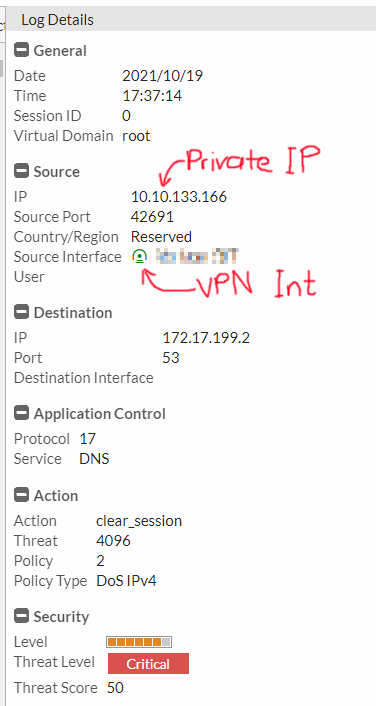Collapse the Action section
This screenshot has height=706, width=376.
click(x=21, y=495)
